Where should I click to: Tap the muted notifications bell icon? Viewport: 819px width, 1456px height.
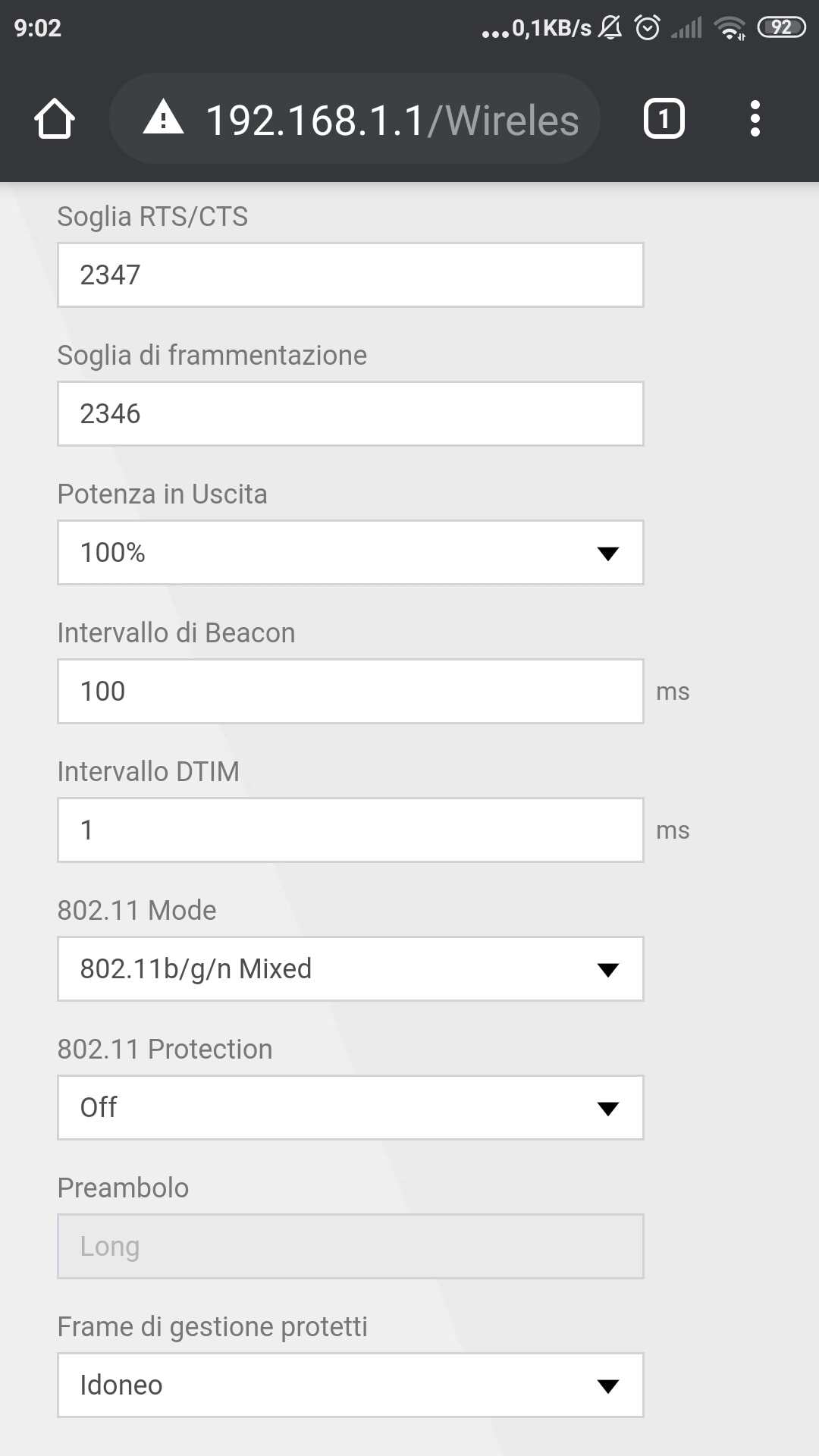click(610, 28)
